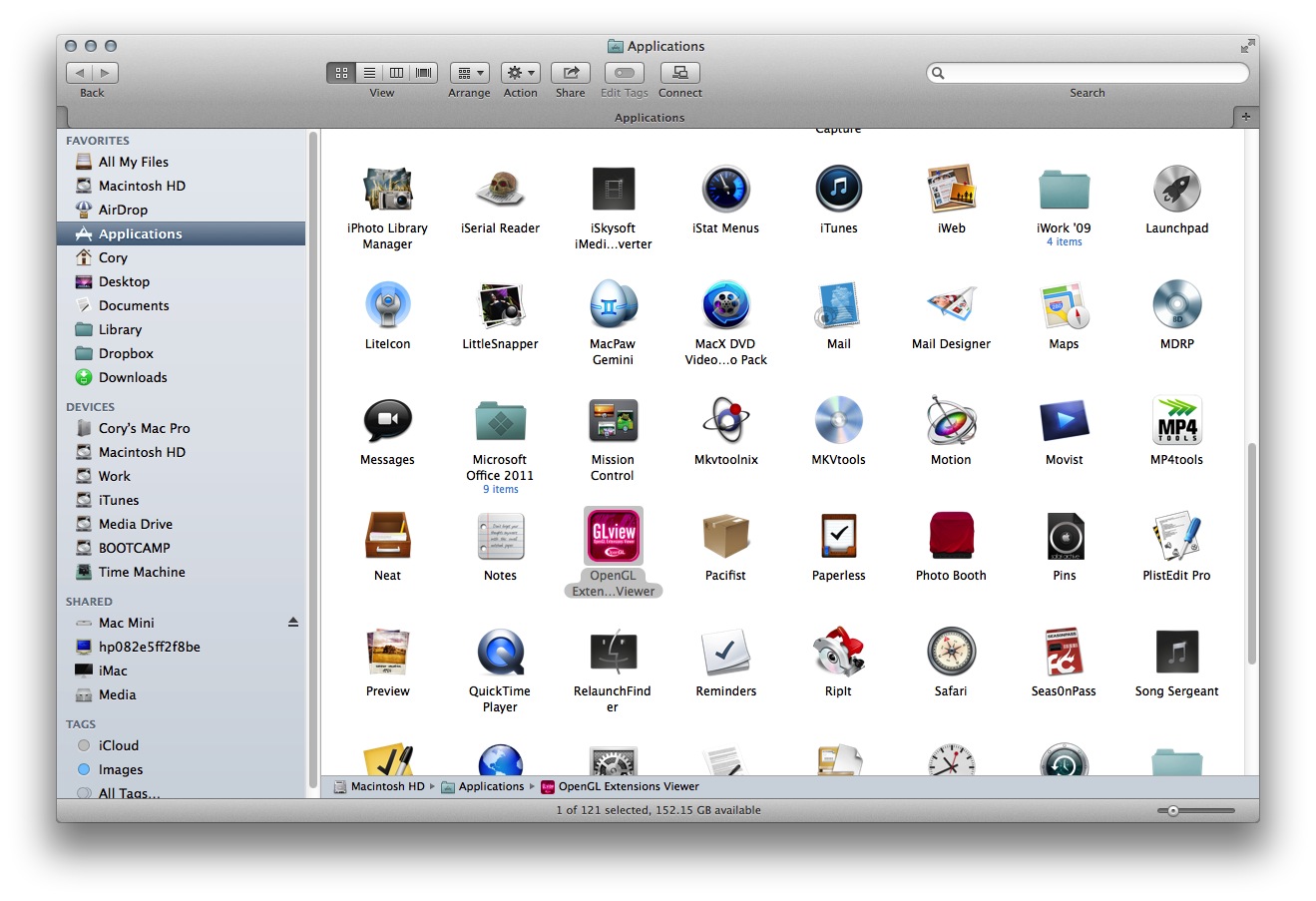Click the Song Sergeant icon

[1176, 652]
